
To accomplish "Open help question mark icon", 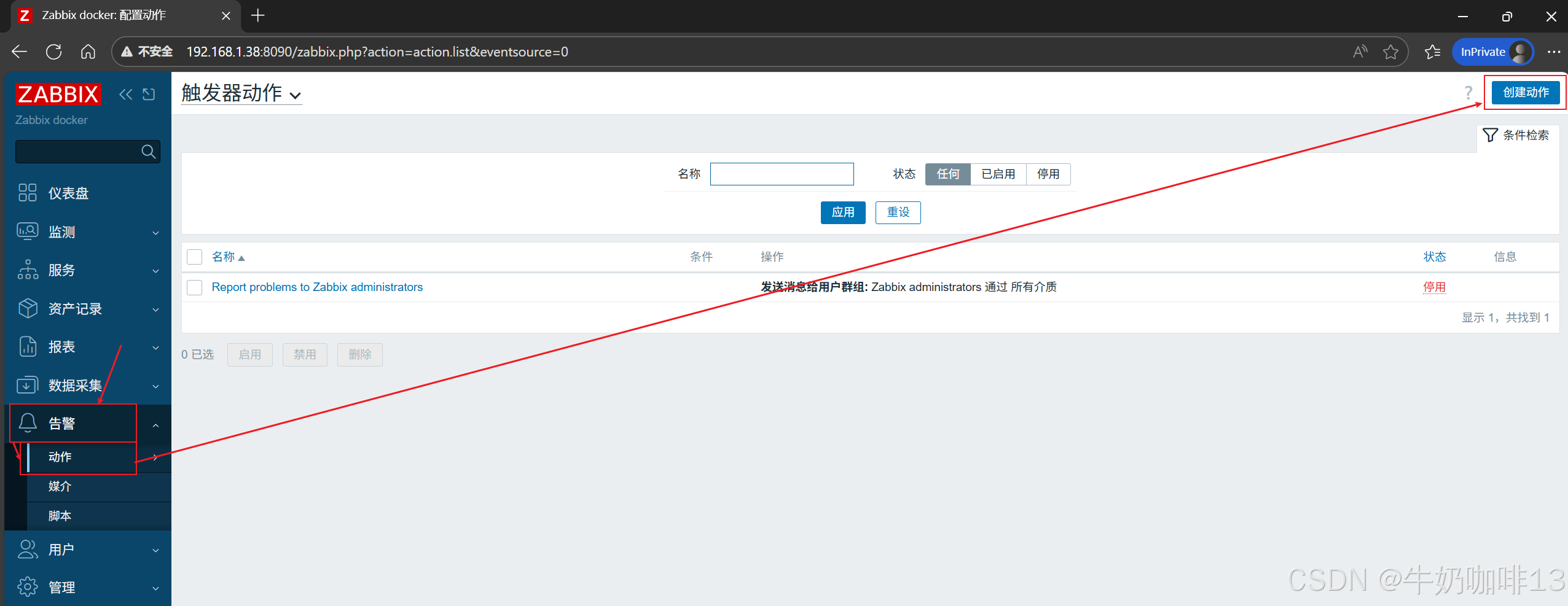I will (x=1468, y=93).
